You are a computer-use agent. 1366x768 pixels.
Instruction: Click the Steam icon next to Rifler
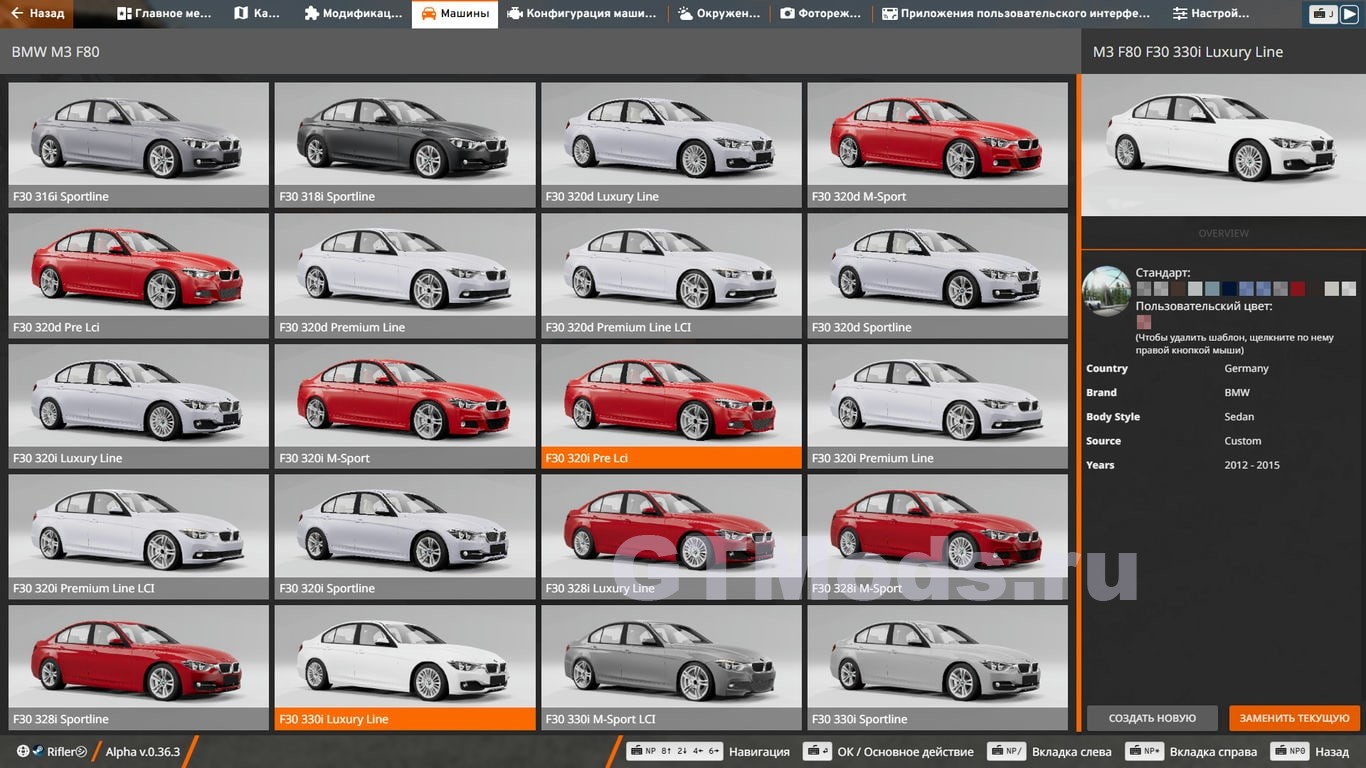point(38,751)
